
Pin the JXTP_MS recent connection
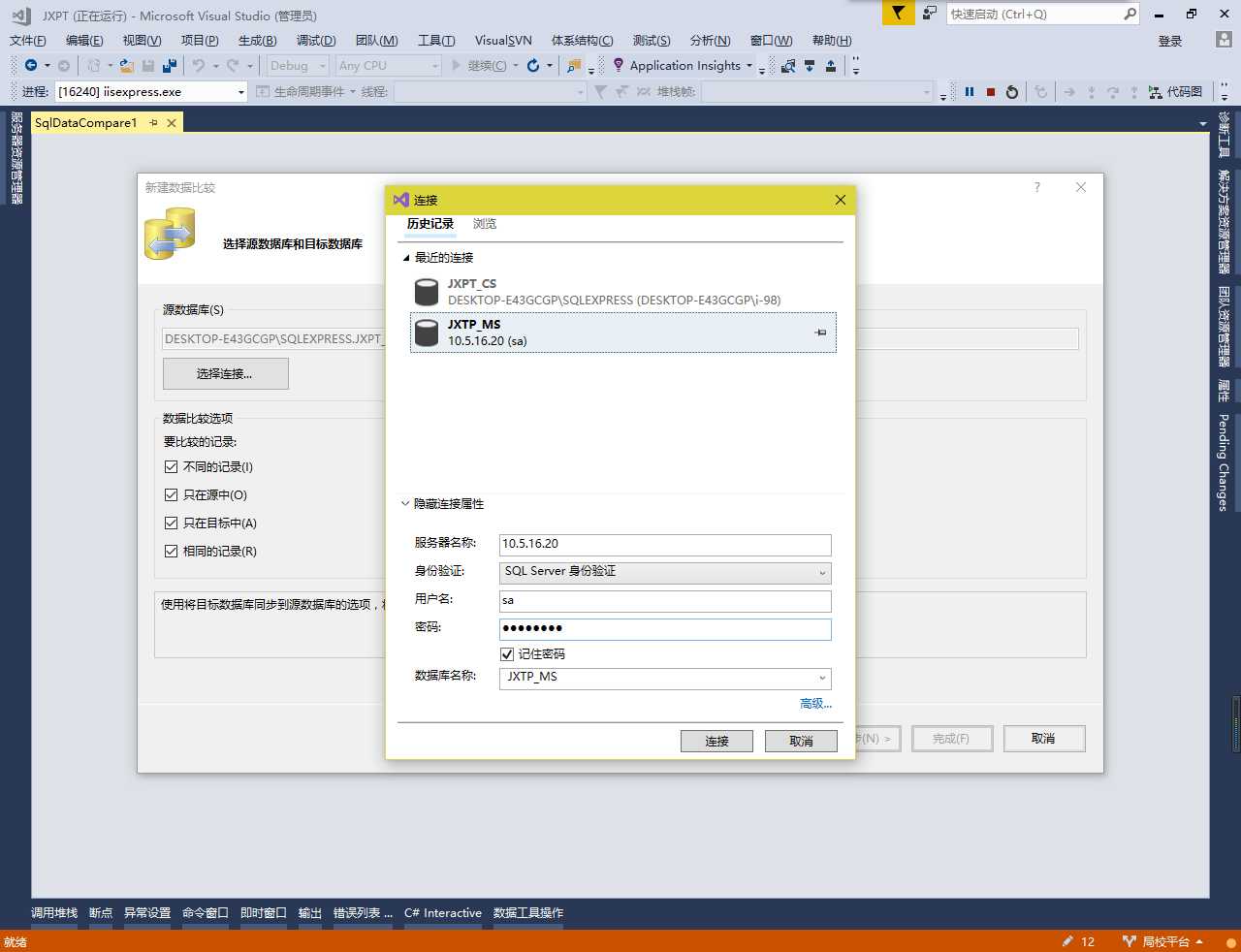[820, 333]
